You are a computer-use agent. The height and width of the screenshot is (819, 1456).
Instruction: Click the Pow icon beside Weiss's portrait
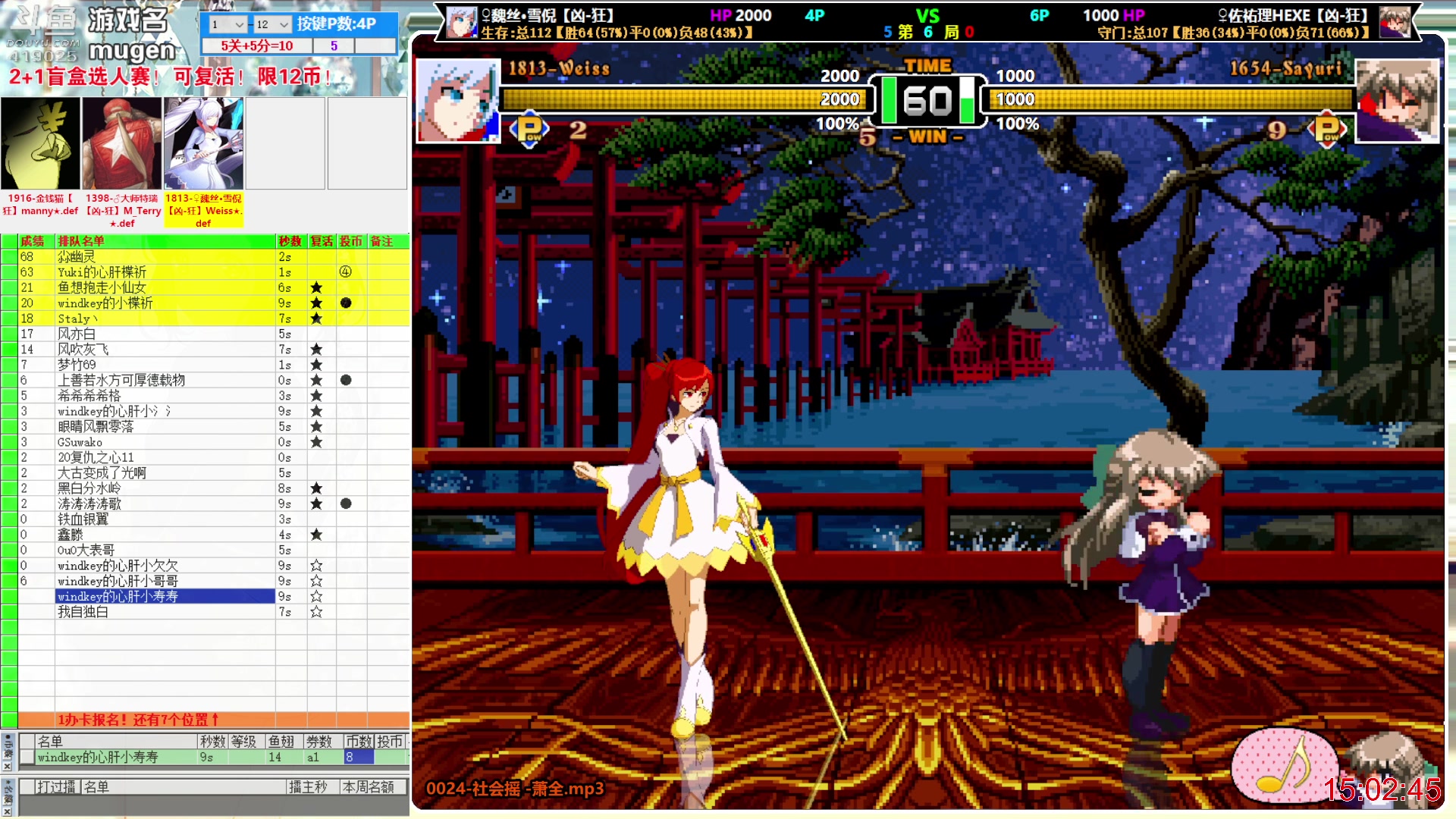tap(529, 130)
